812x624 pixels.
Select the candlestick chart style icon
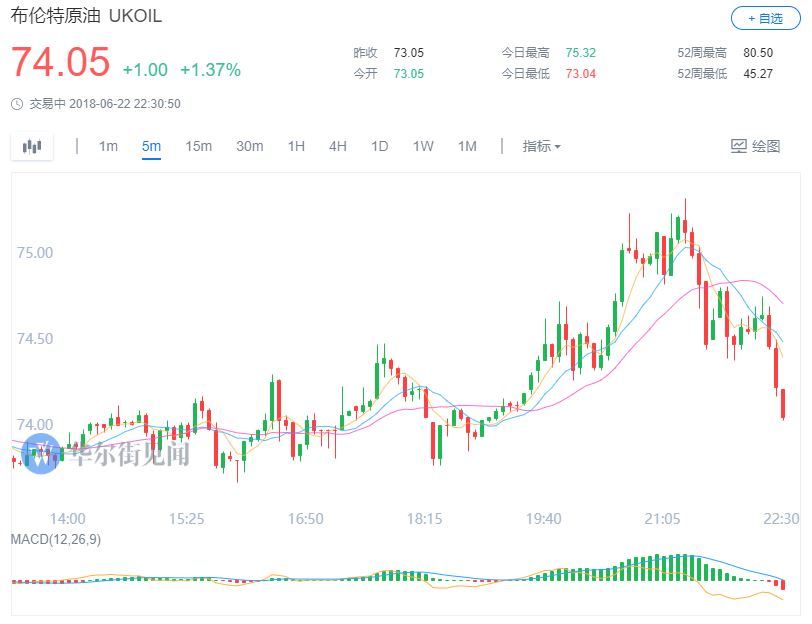31,146
